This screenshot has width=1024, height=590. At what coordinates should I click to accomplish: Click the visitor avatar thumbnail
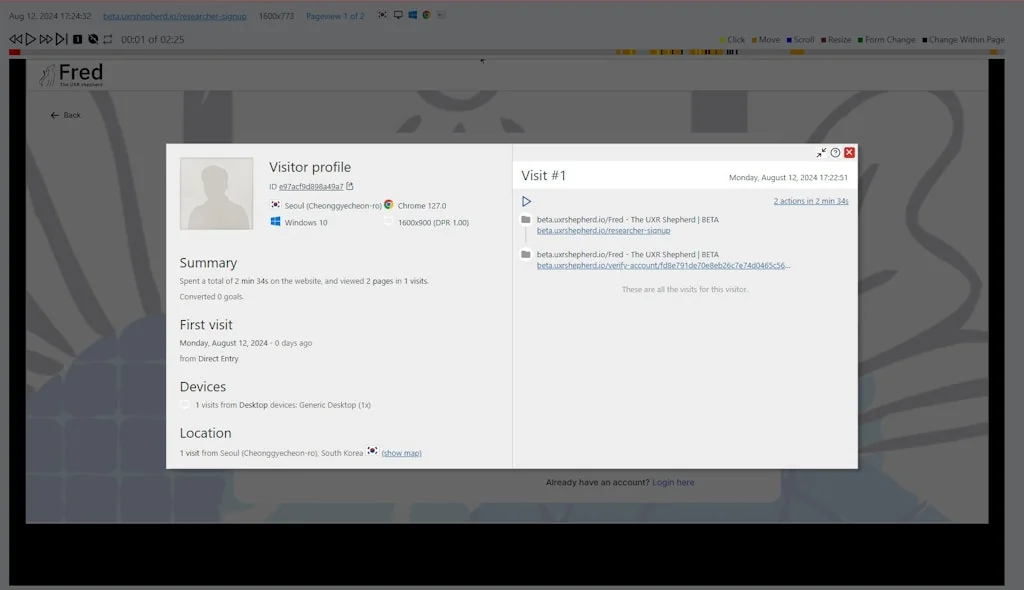216,192
